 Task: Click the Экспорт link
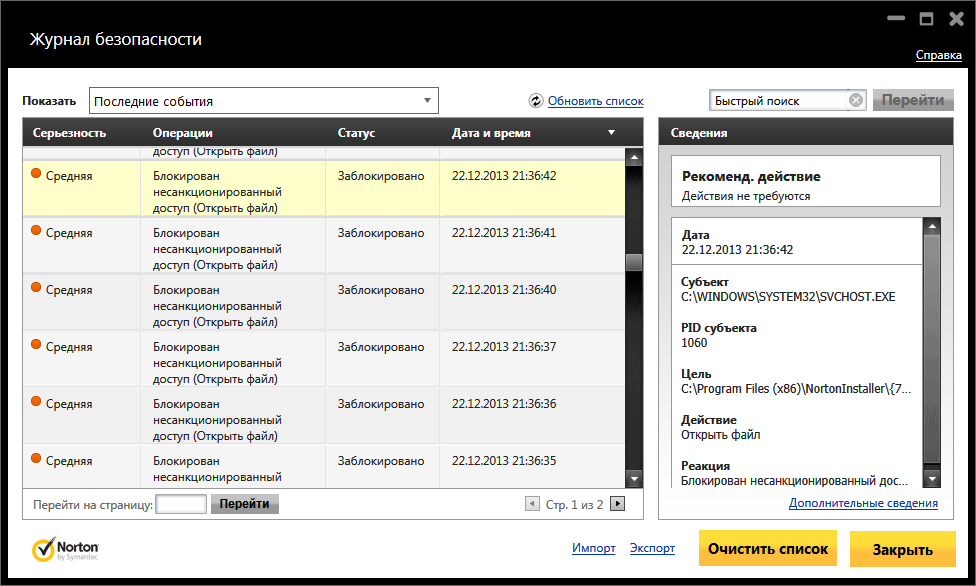click(652, 548)
